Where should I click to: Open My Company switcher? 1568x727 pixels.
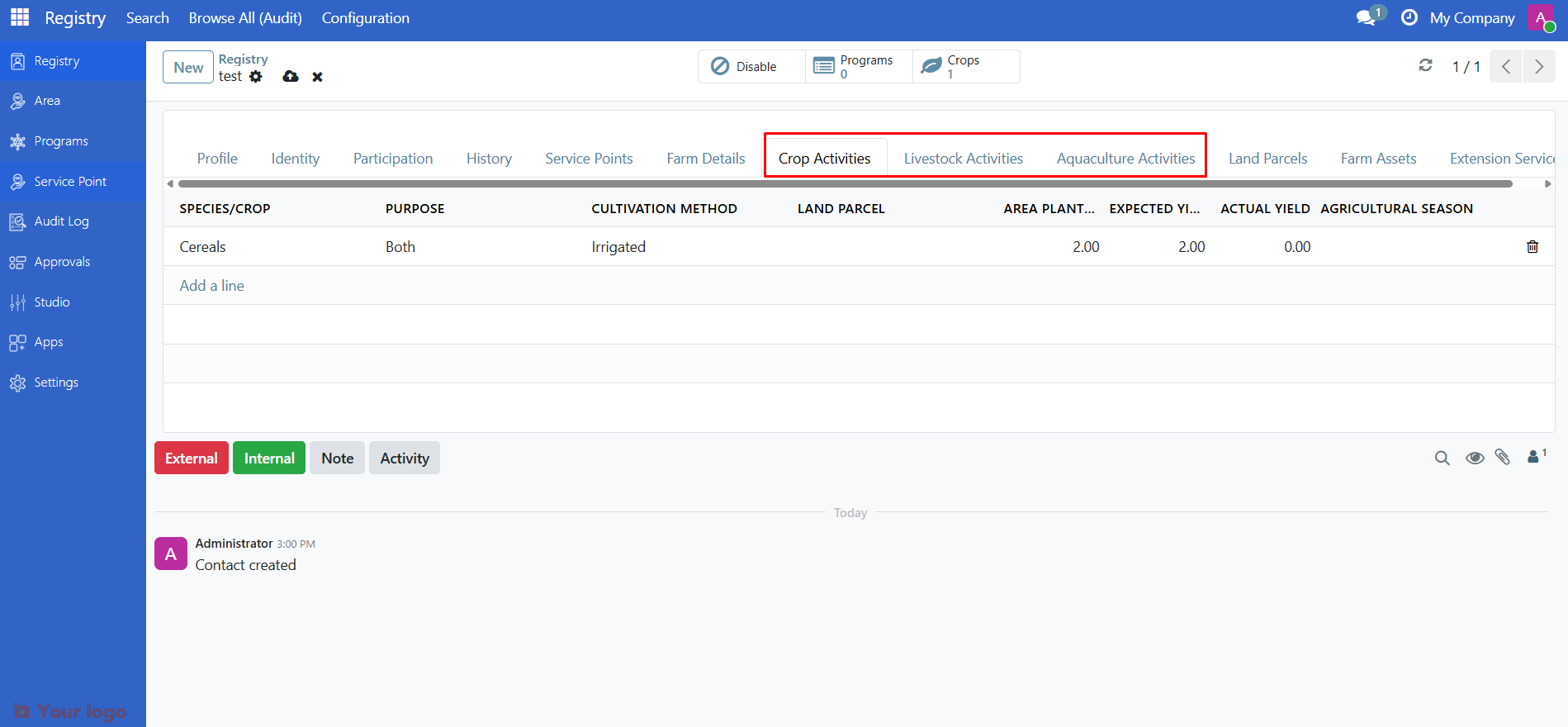pyautogui.click(x=1472, y=18)
